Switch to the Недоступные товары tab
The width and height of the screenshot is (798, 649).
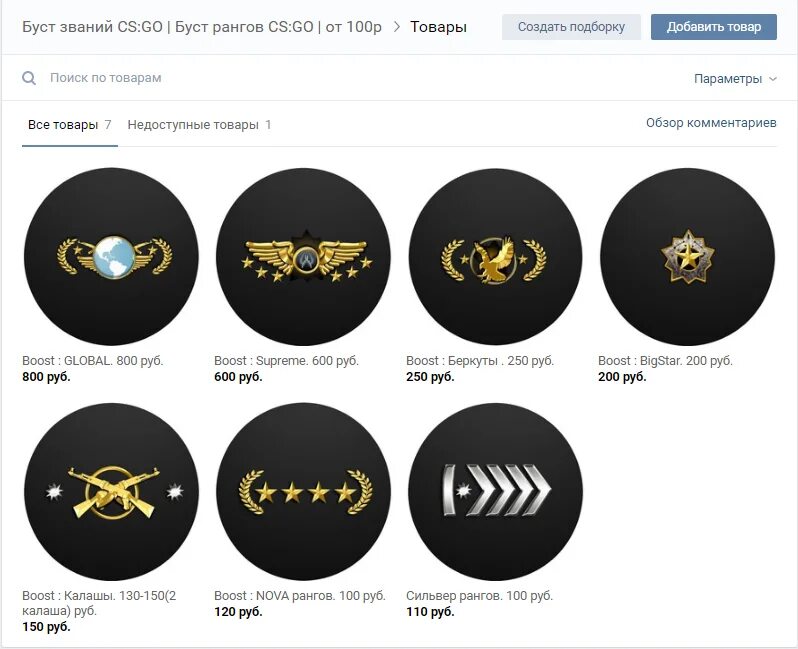click(199, 125)
